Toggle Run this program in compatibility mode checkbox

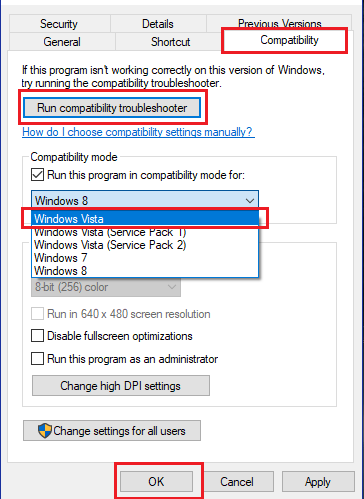(x=37, y=175)
